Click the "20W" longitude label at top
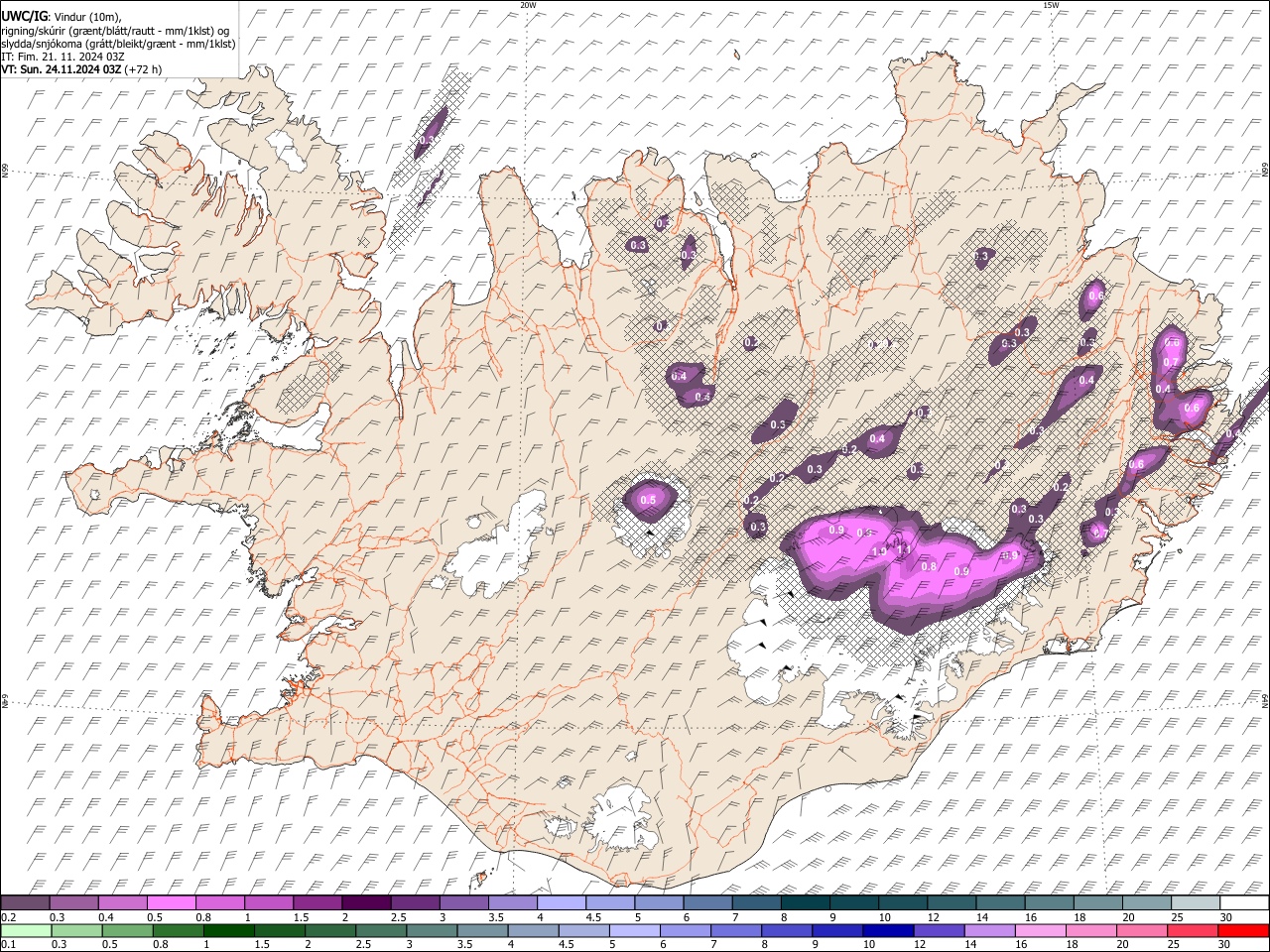Screen dimensions: 1270x952 point(528,5)
